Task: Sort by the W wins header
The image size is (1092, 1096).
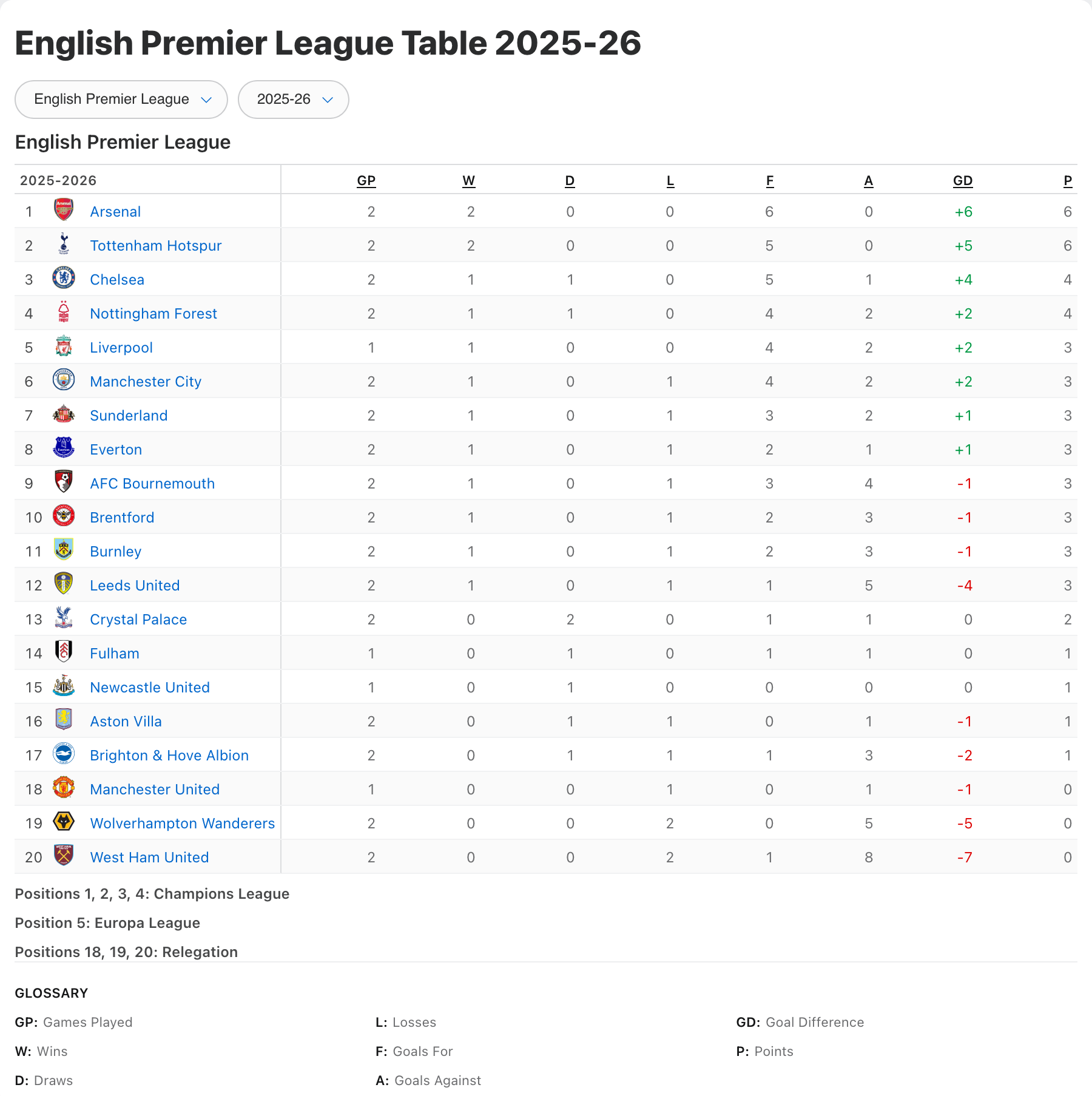Action: click(469, 181)
